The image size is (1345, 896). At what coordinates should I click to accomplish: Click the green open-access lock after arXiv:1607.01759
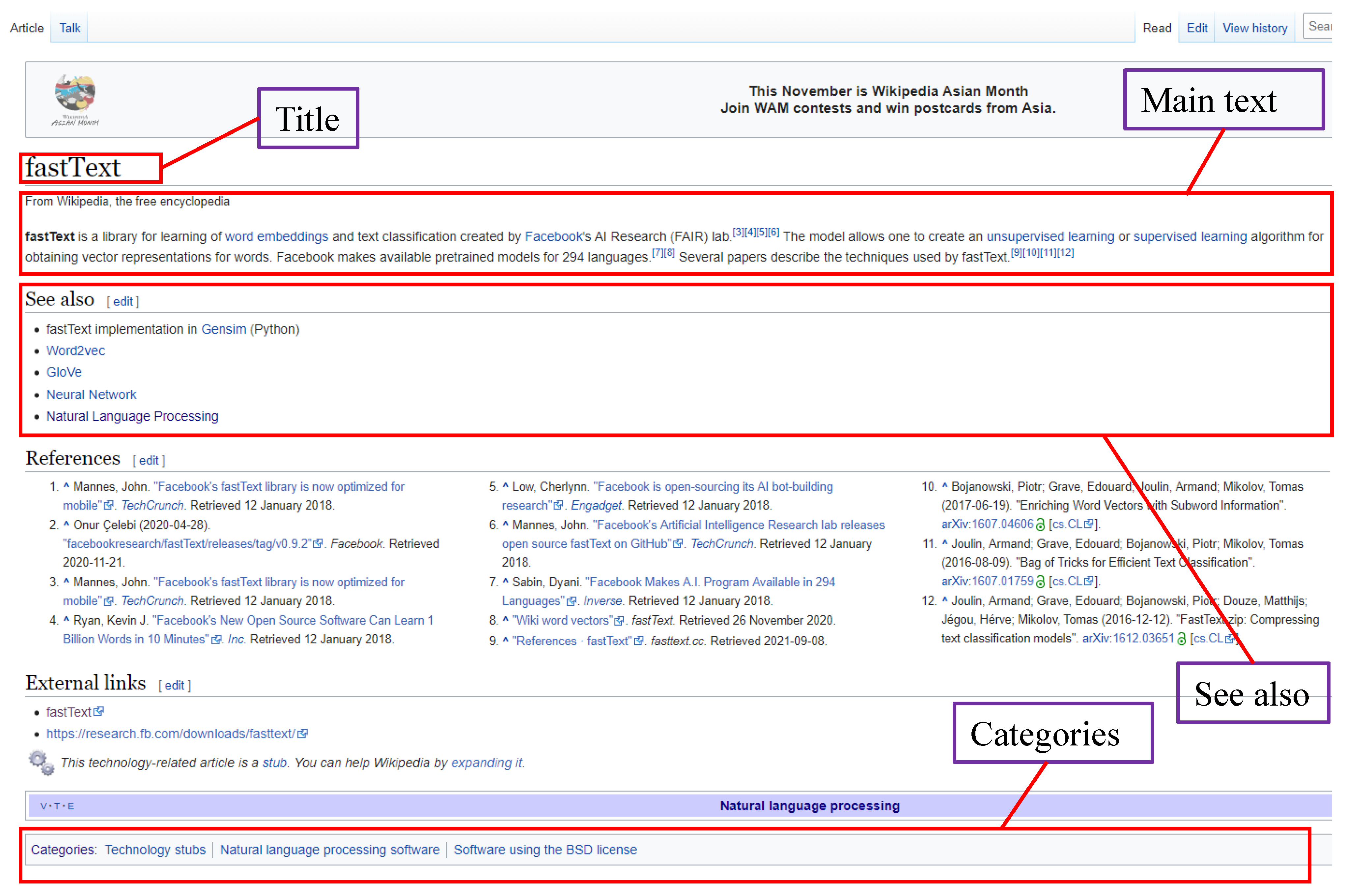(1041, 582)
